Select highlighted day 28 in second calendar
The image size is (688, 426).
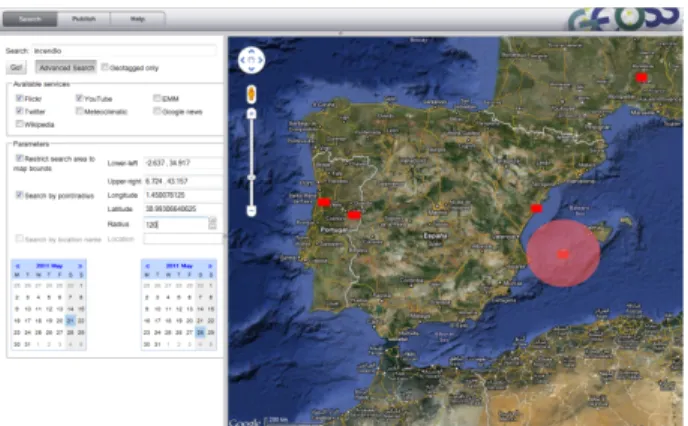click(200, 333)
